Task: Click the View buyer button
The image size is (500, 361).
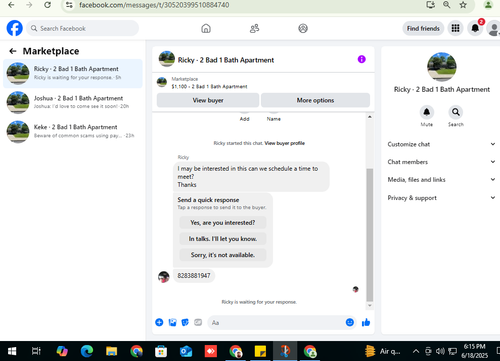Action: pyautogui.click(x=208, y=100)
